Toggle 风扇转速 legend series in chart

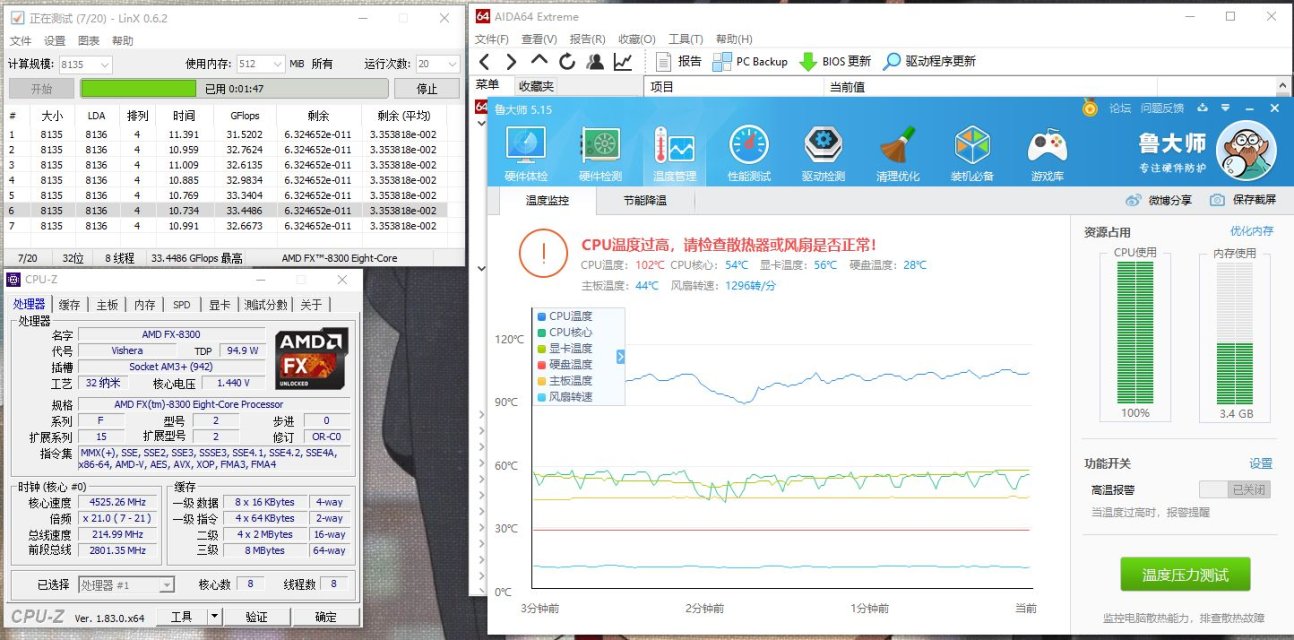564,396
